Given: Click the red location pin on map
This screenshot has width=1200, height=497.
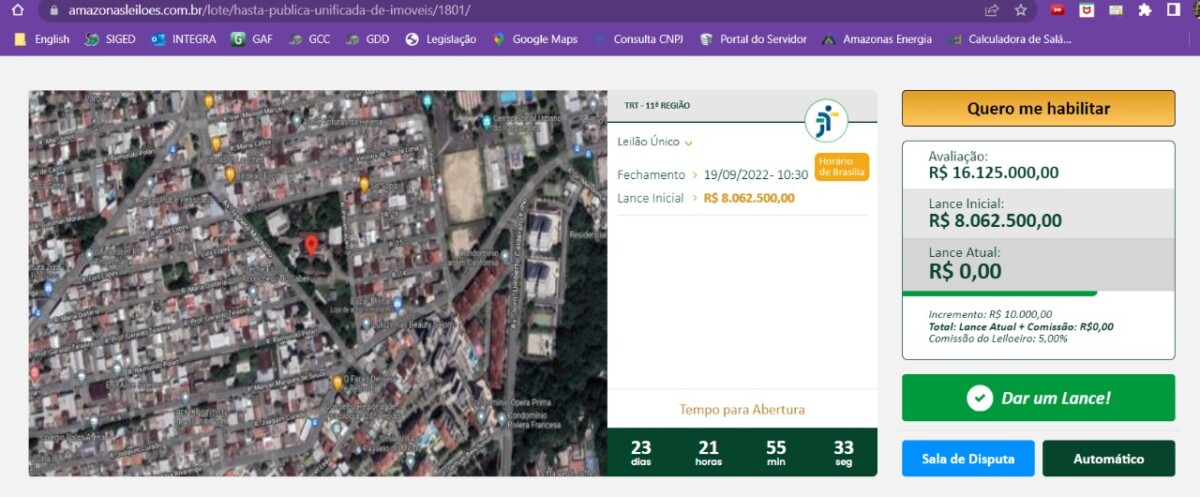Looking at the screenshot, I should 311,244.
